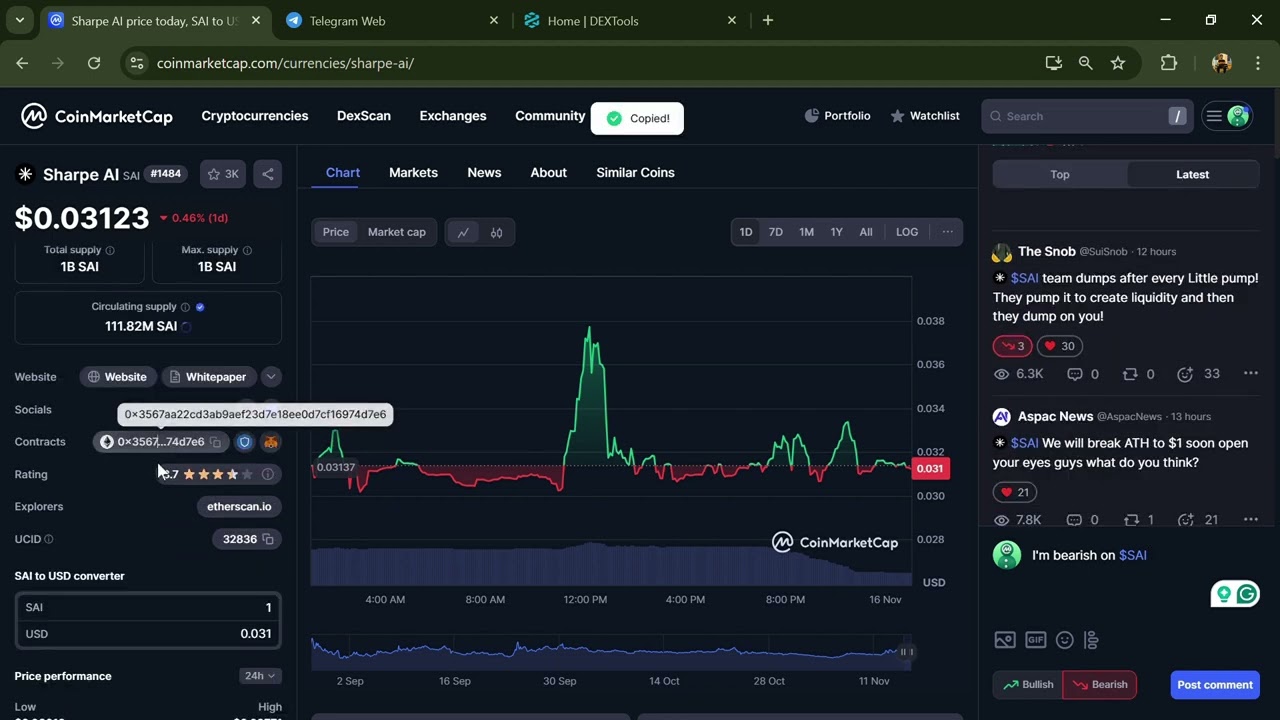Zoom icon in the address bar

(1086, 63)
